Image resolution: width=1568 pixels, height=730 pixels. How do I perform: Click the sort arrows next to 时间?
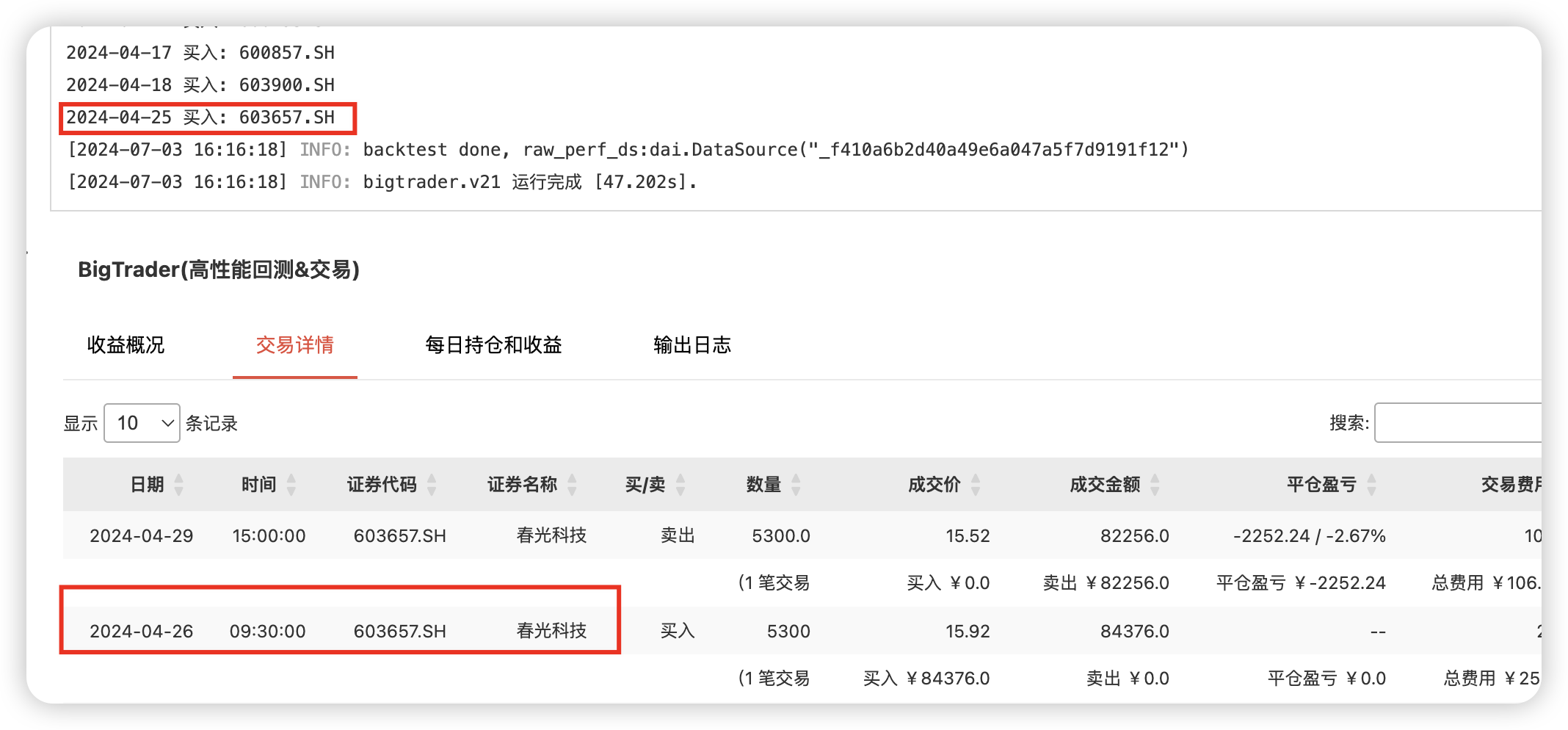tap(291, 485)
